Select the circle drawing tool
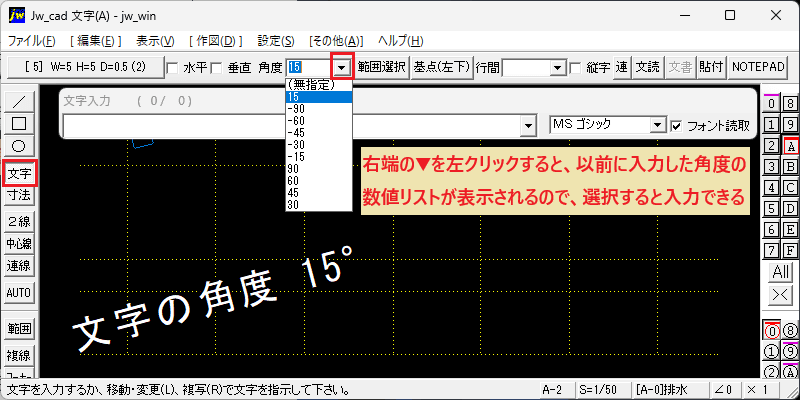800x400 pixels. pyautogui.click(x=19, y=146)
